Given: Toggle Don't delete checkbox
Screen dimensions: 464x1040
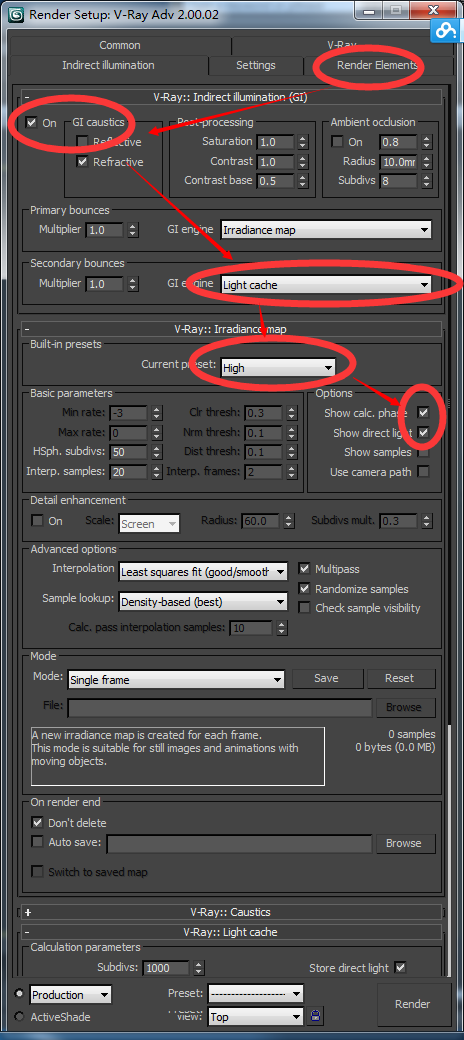Looking at the screenshot, I should tap(38, 822).
